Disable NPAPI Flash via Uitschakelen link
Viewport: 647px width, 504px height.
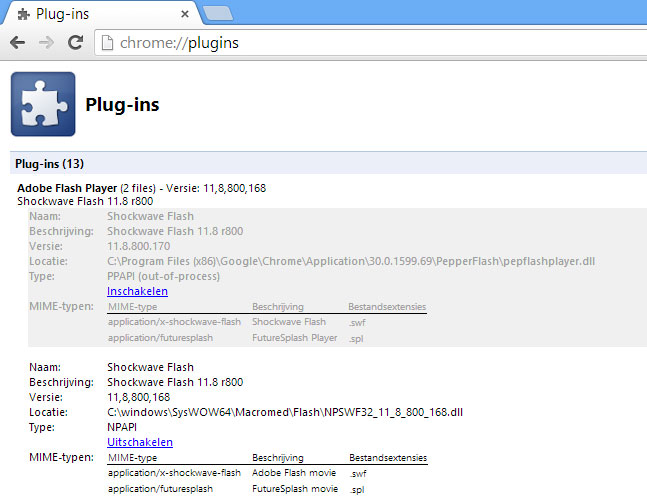140,442
